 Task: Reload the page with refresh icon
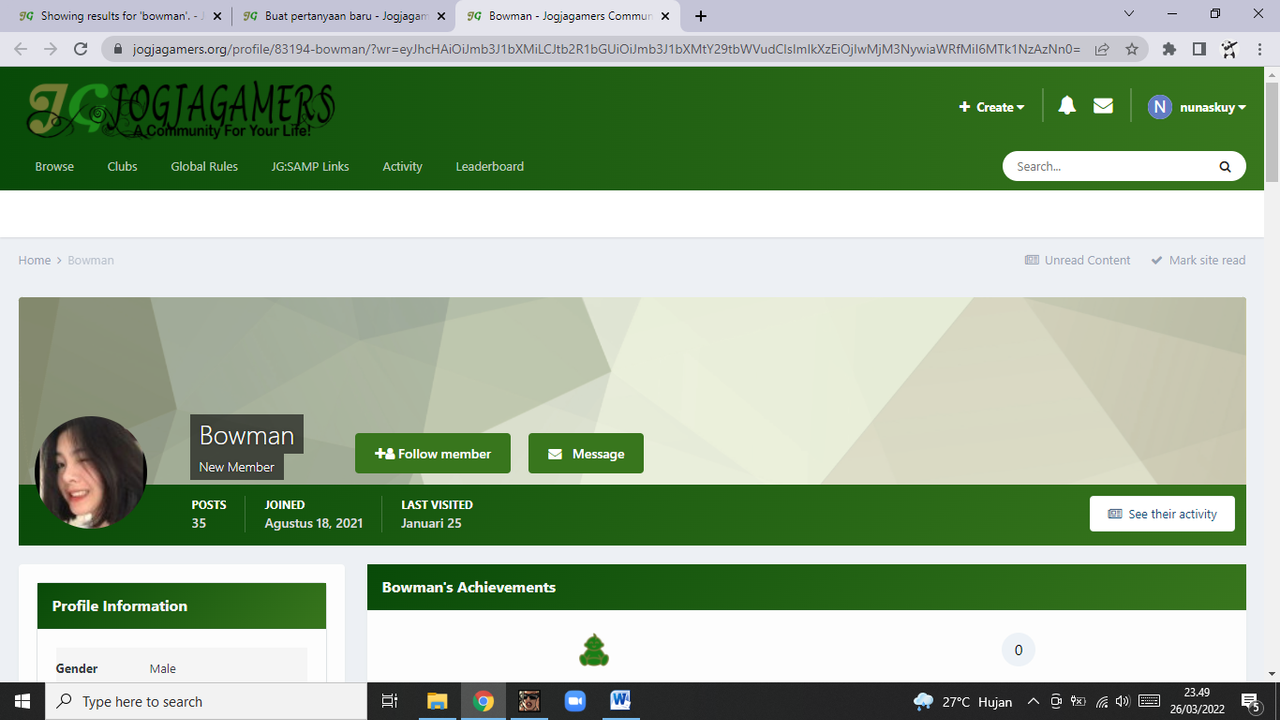pyautogui.click(x=81, y=49)
